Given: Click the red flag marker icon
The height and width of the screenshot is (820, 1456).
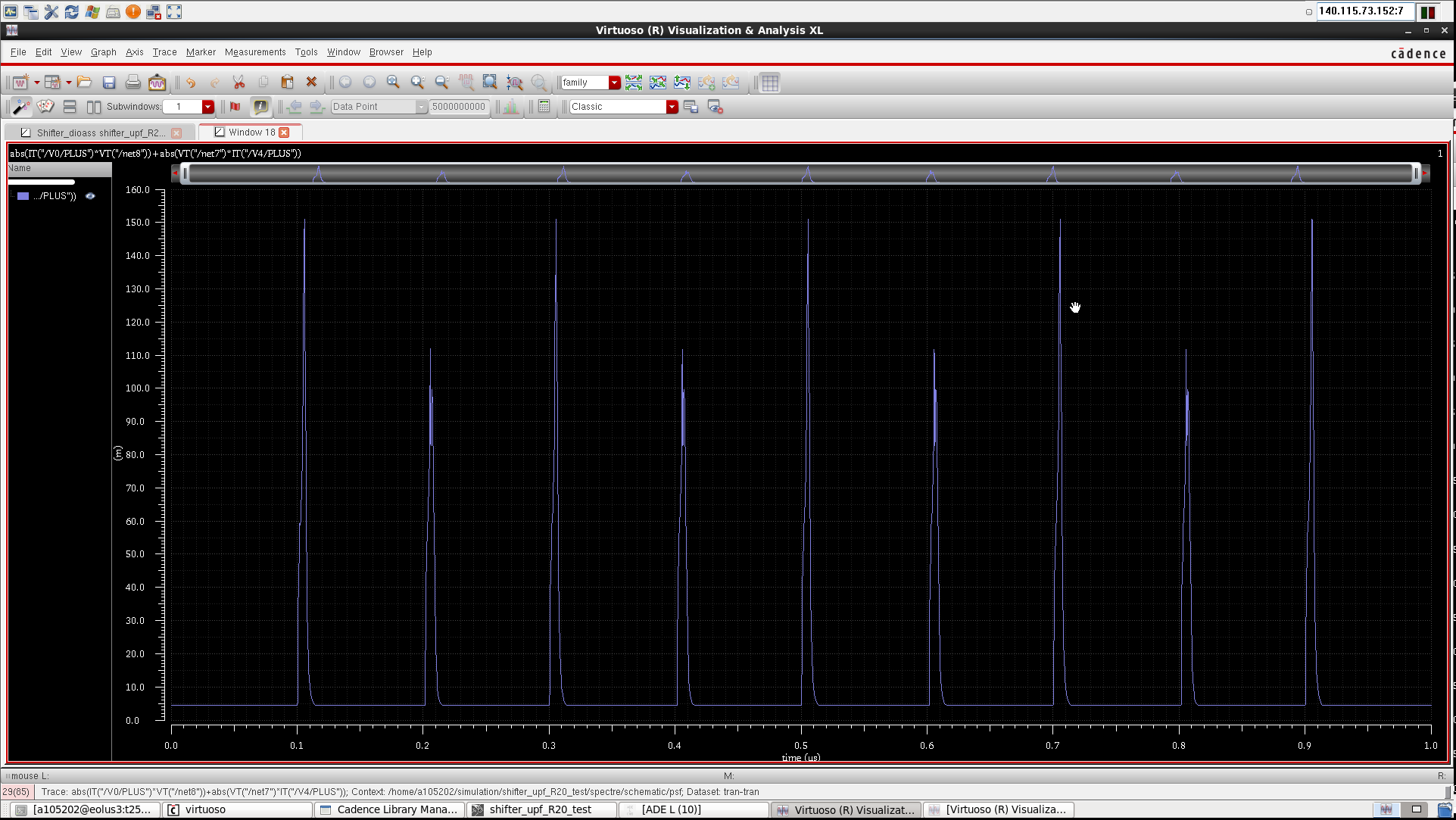Looking at the screenshot, I should point(235,107).
